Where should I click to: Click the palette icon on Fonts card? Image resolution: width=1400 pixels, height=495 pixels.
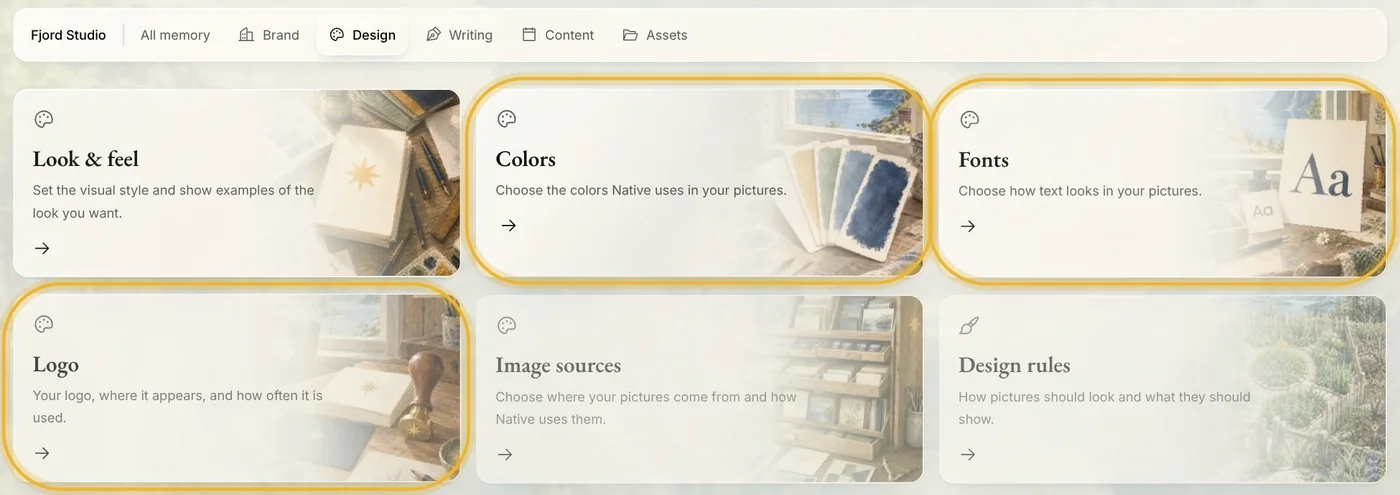969,120
